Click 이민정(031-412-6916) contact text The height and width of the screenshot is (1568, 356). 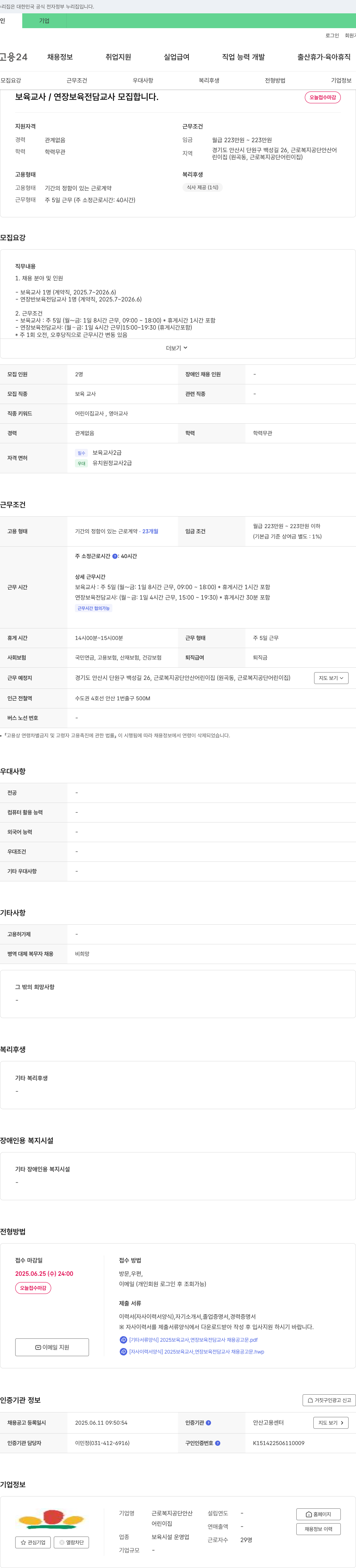[102, 1443]
